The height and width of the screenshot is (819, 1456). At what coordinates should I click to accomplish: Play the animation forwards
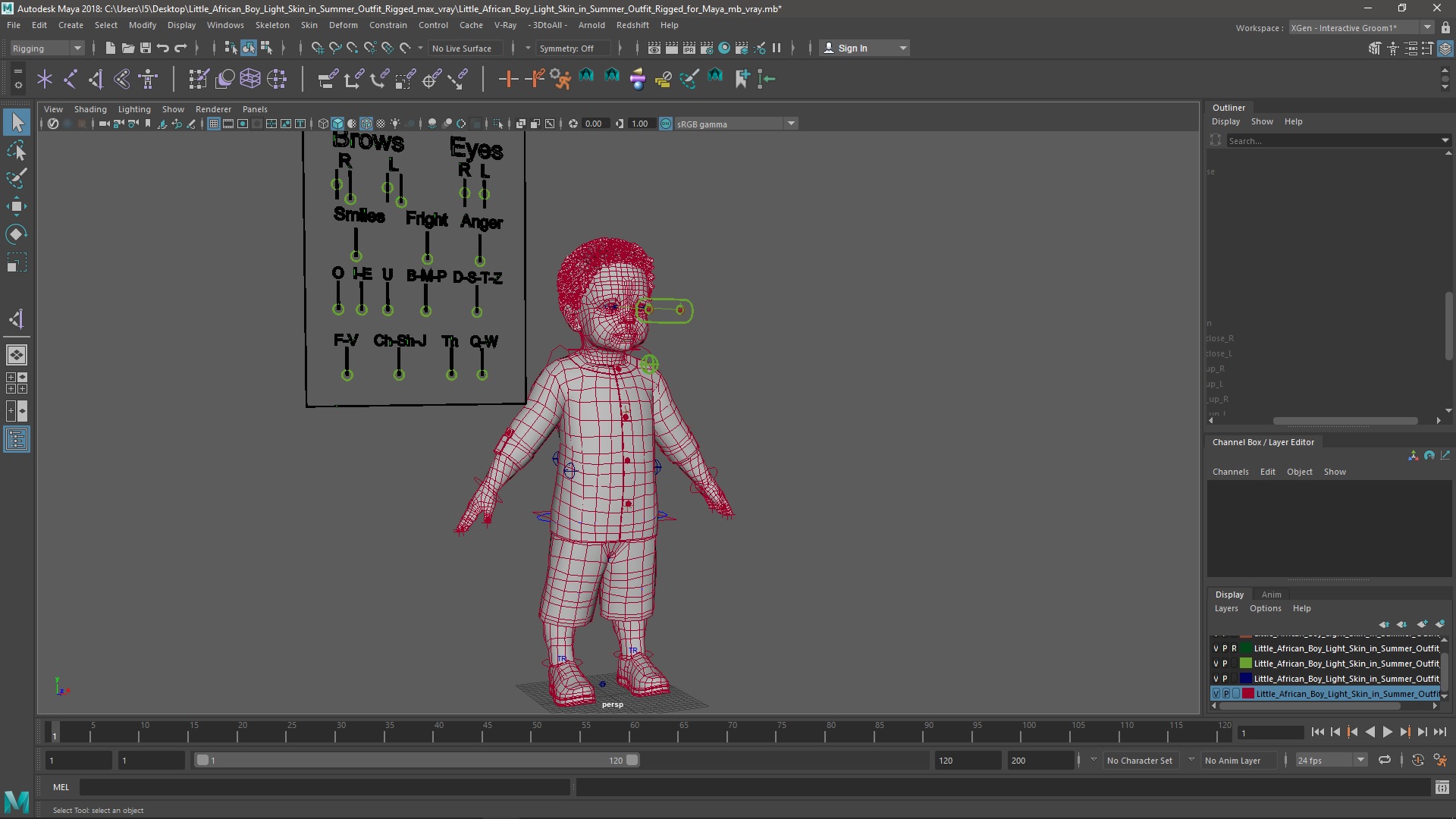[1387, 732]
